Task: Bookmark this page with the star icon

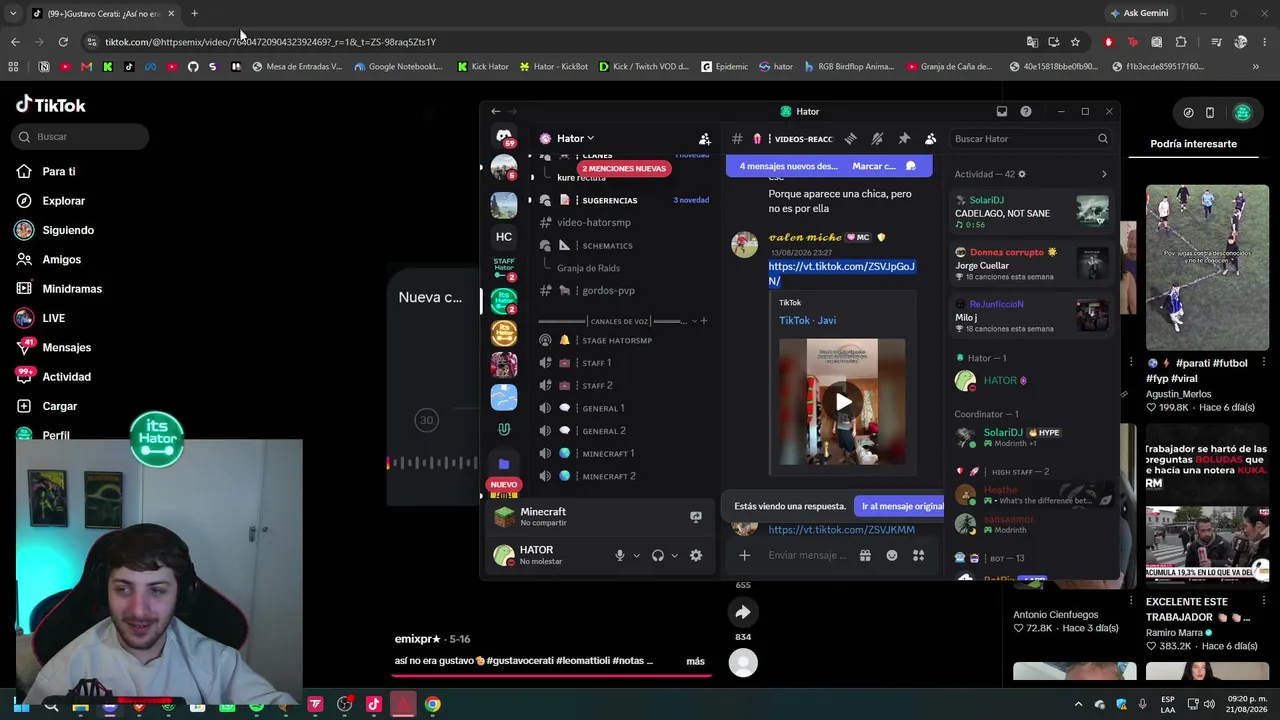Action: click(1075, 42)
